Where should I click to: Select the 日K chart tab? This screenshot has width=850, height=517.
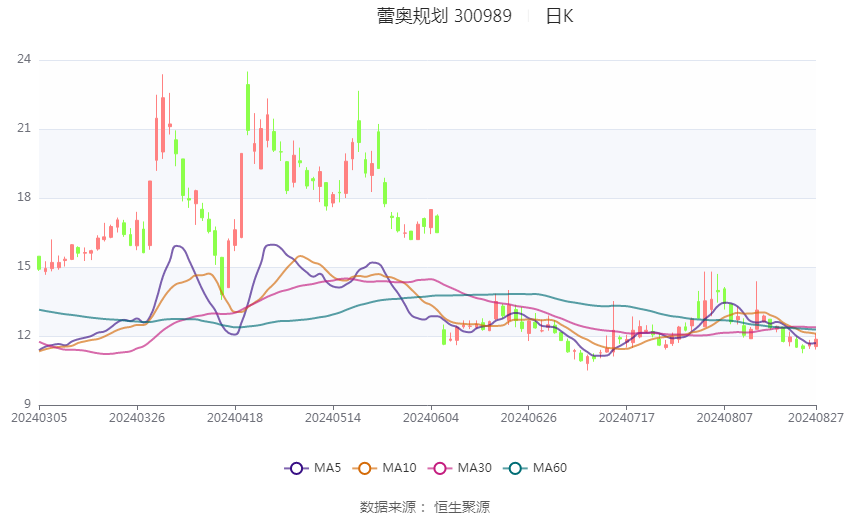point(559,16)
